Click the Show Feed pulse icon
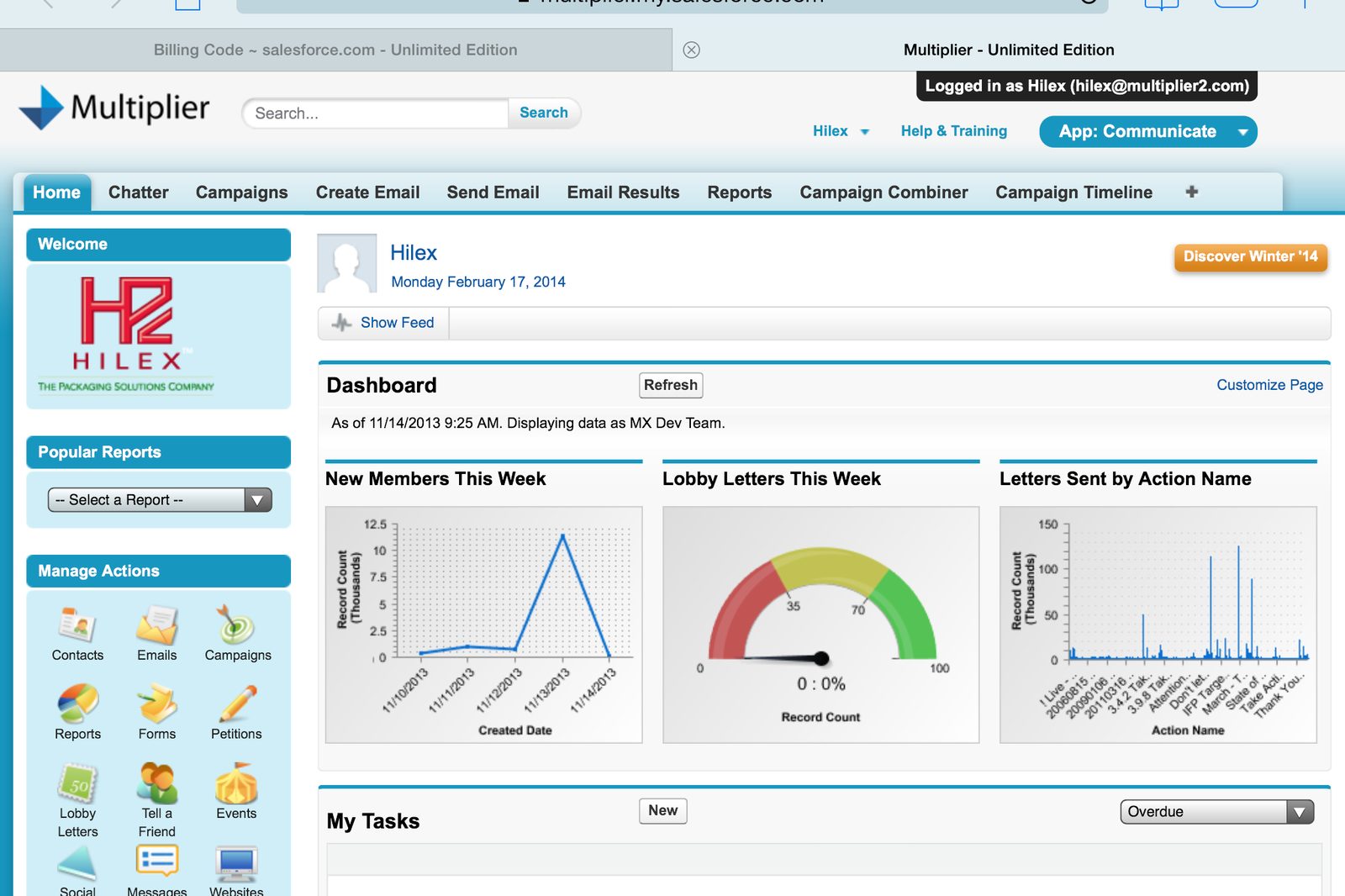 point(341,323)
